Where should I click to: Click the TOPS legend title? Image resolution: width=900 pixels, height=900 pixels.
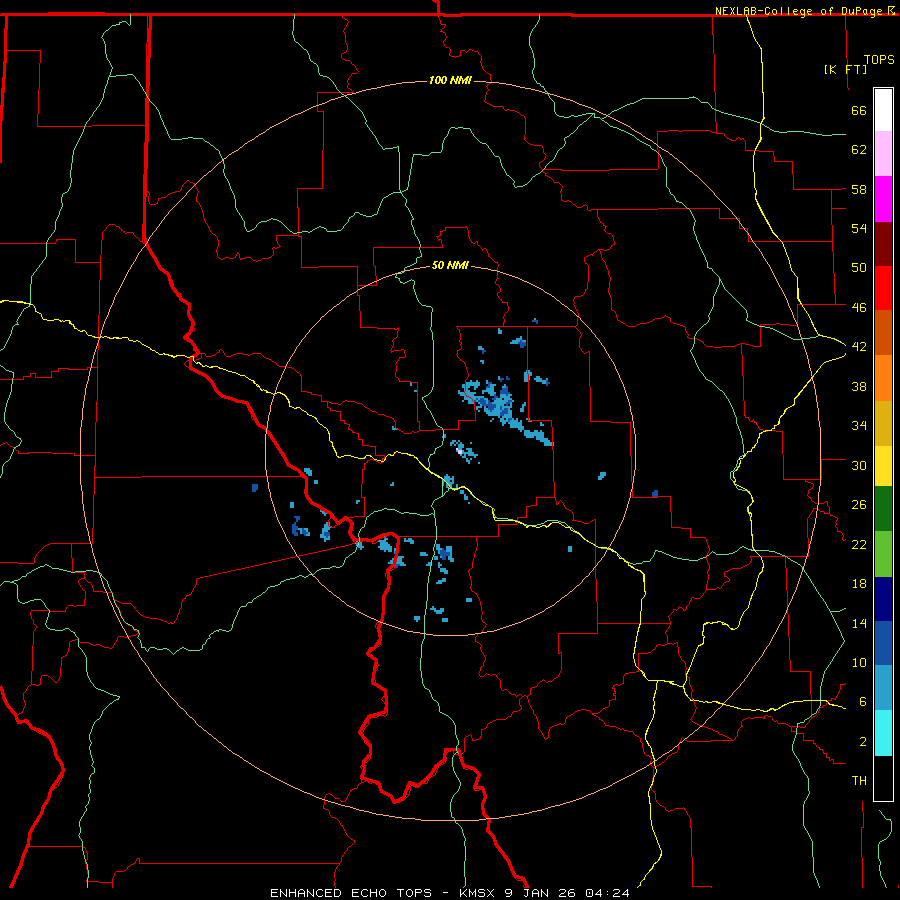(879, 60)
